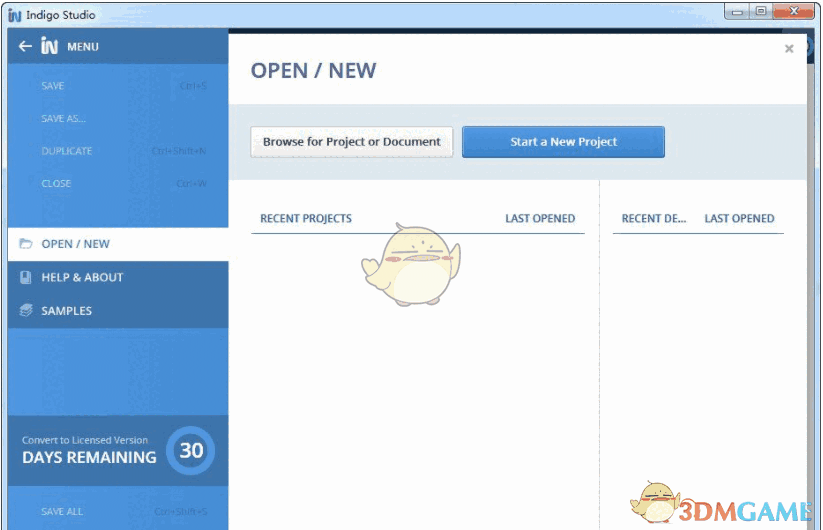Click Last Opened header for recent documents

coord(739,218)
